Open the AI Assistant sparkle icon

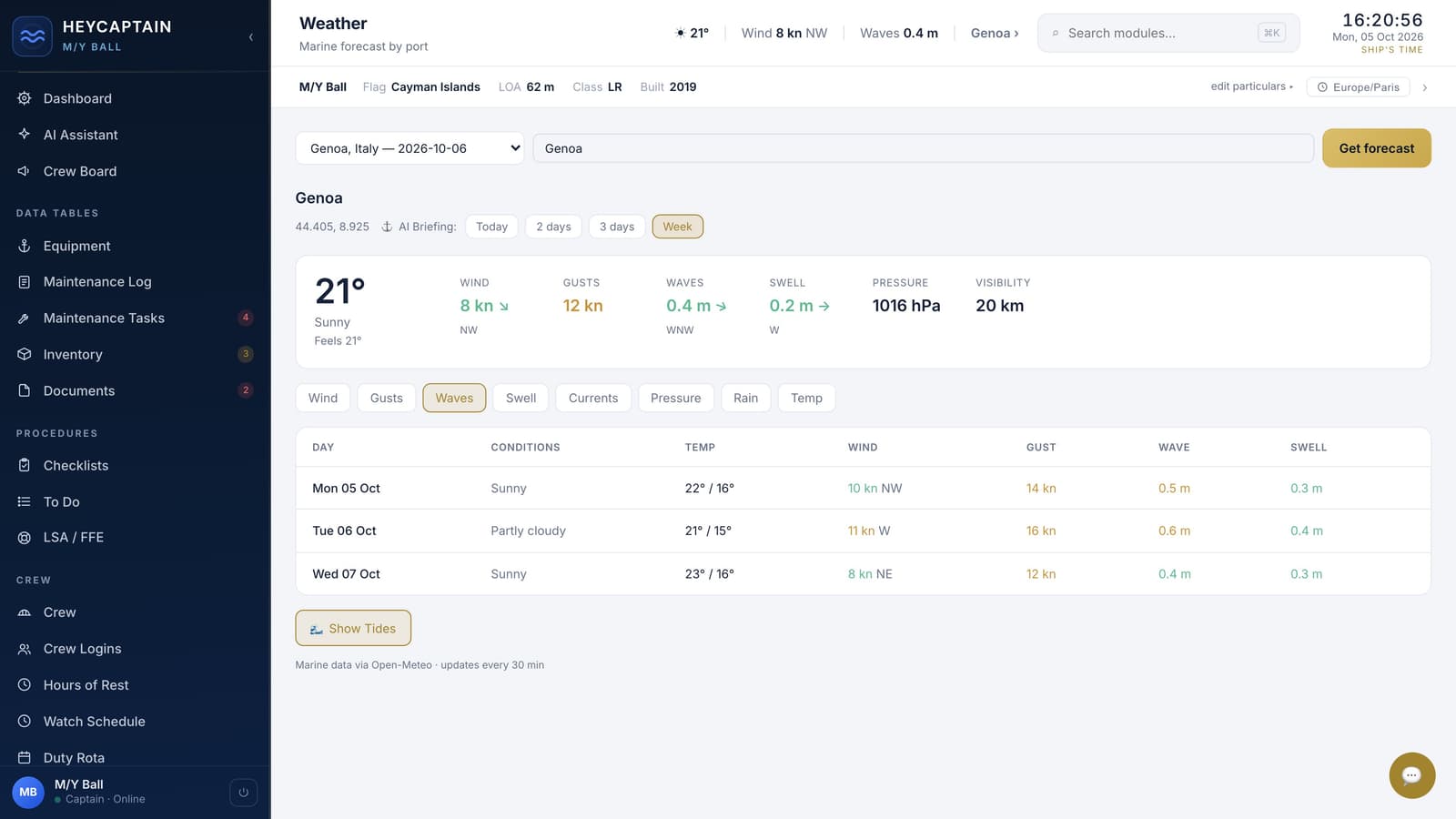point(25,134)
